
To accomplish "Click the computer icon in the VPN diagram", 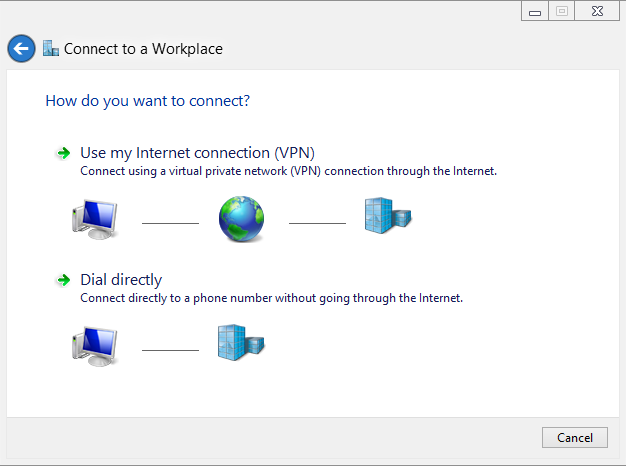I will click(x=95, y=217).
